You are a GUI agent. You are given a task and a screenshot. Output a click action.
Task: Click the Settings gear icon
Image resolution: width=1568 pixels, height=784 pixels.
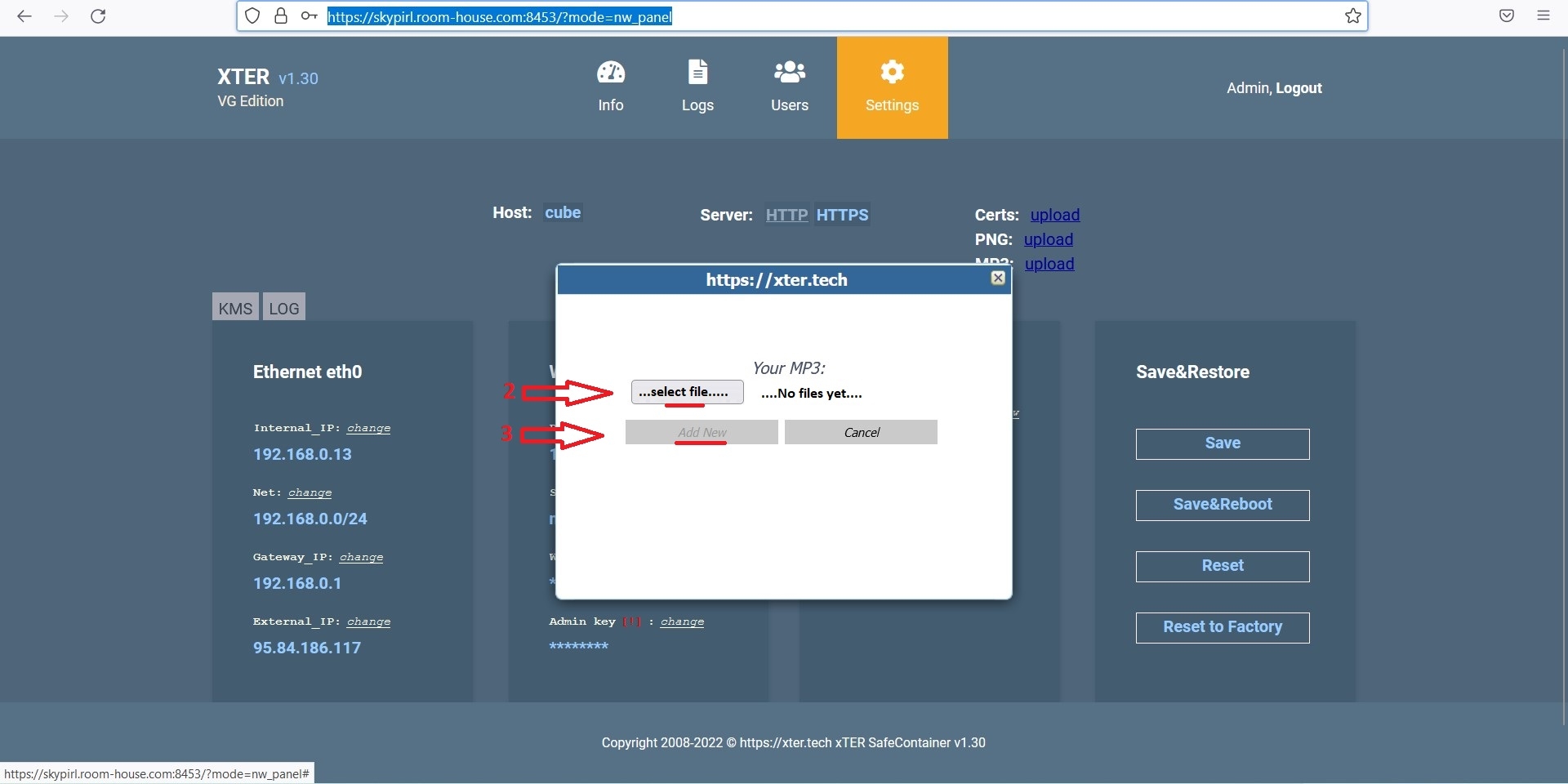pos(892,73)
